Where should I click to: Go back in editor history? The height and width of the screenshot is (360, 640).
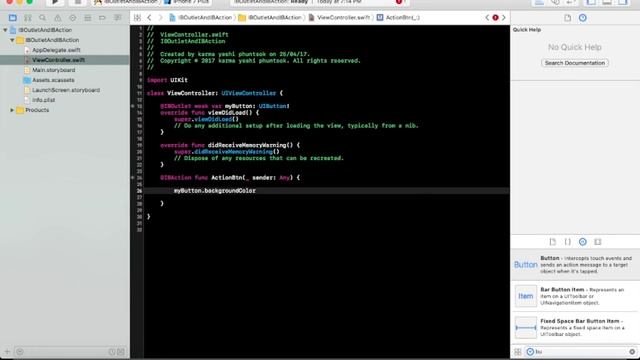click(x=149, y=18)
